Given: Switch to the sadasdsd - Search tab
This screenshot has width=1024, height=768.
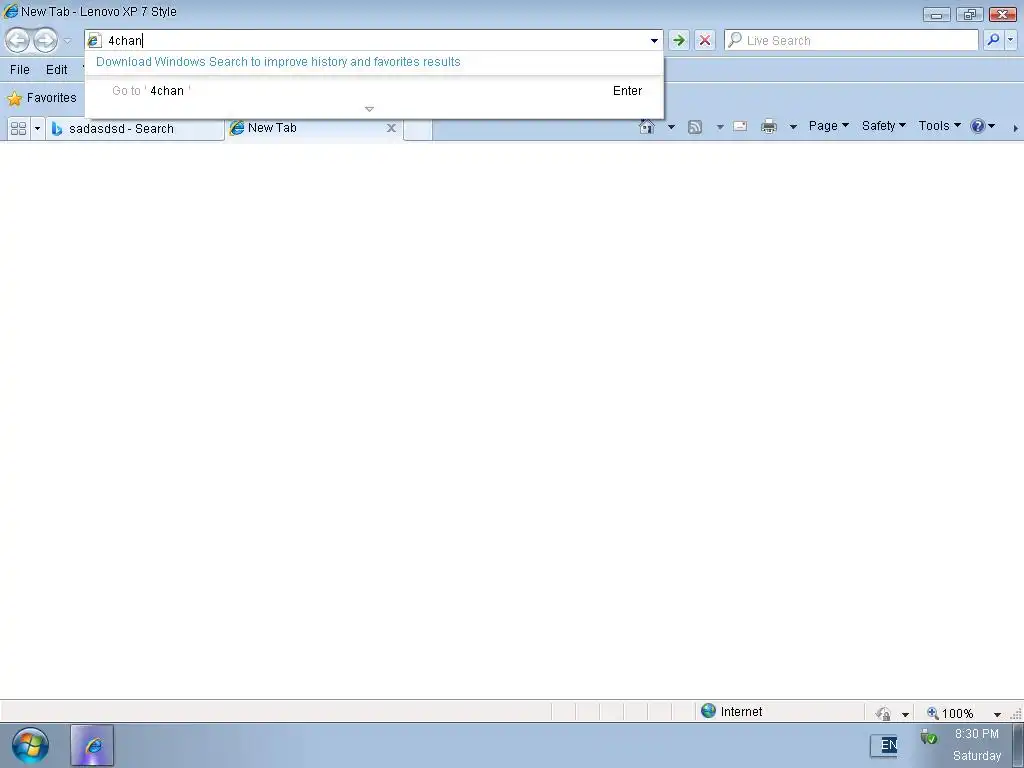Looking at the screenshot, I should [x=135, y=129].
